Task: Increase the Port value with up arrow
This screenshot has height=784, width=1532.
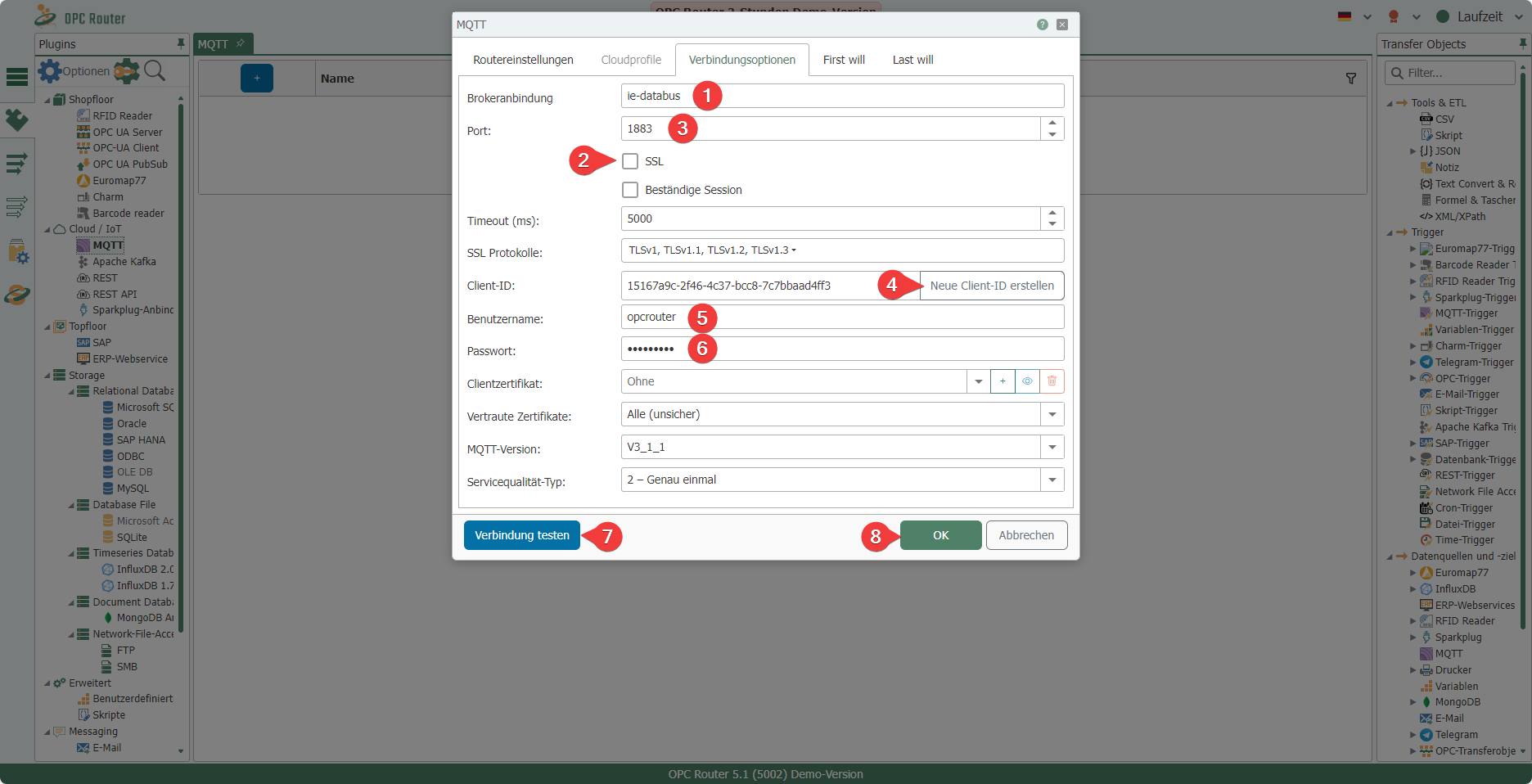Action: point(1052,123)
